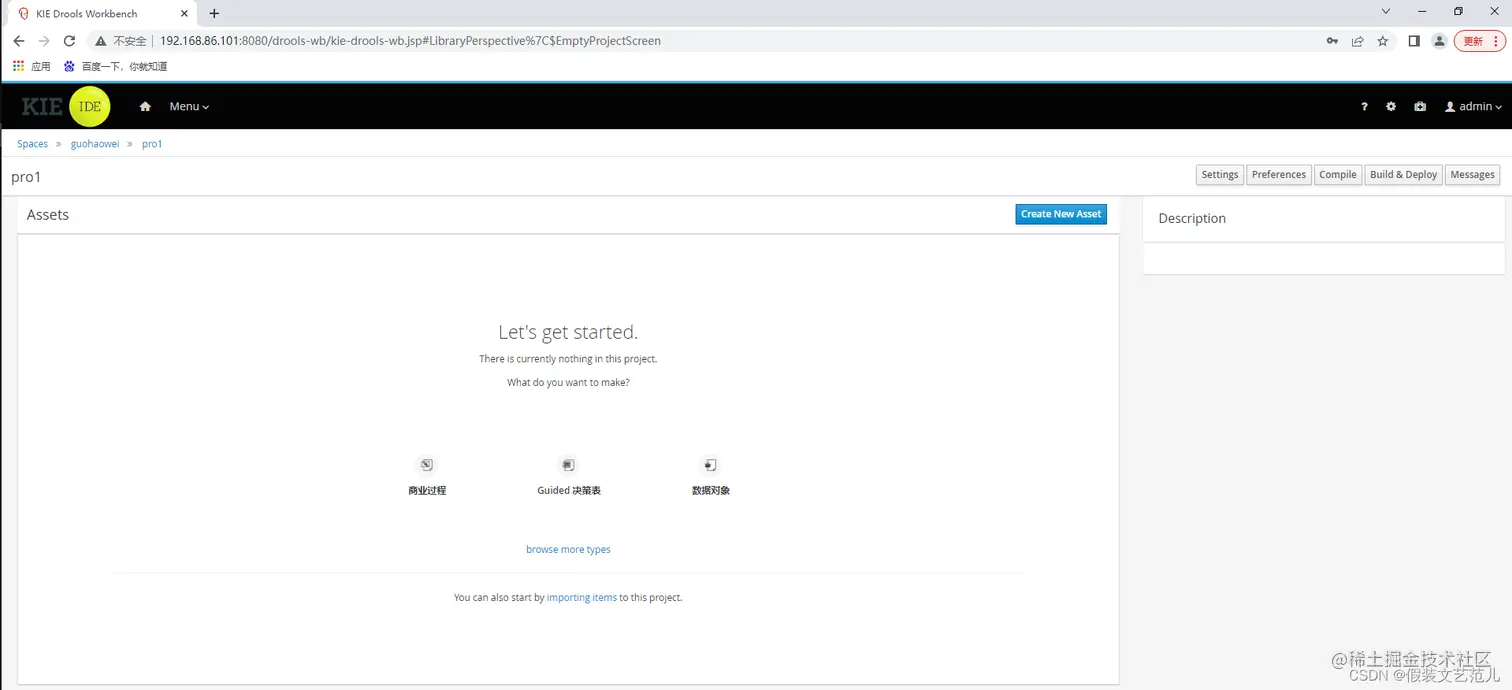Go to the Workbench home icon
Screen dimensions: 1512x690
tap(145, 107)
